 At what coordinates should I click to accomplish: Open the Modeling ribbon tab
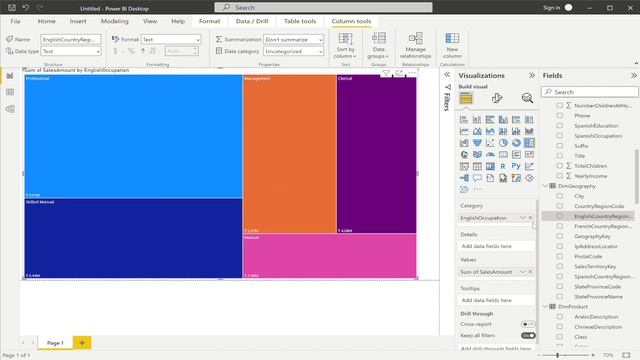pos(115,21)
